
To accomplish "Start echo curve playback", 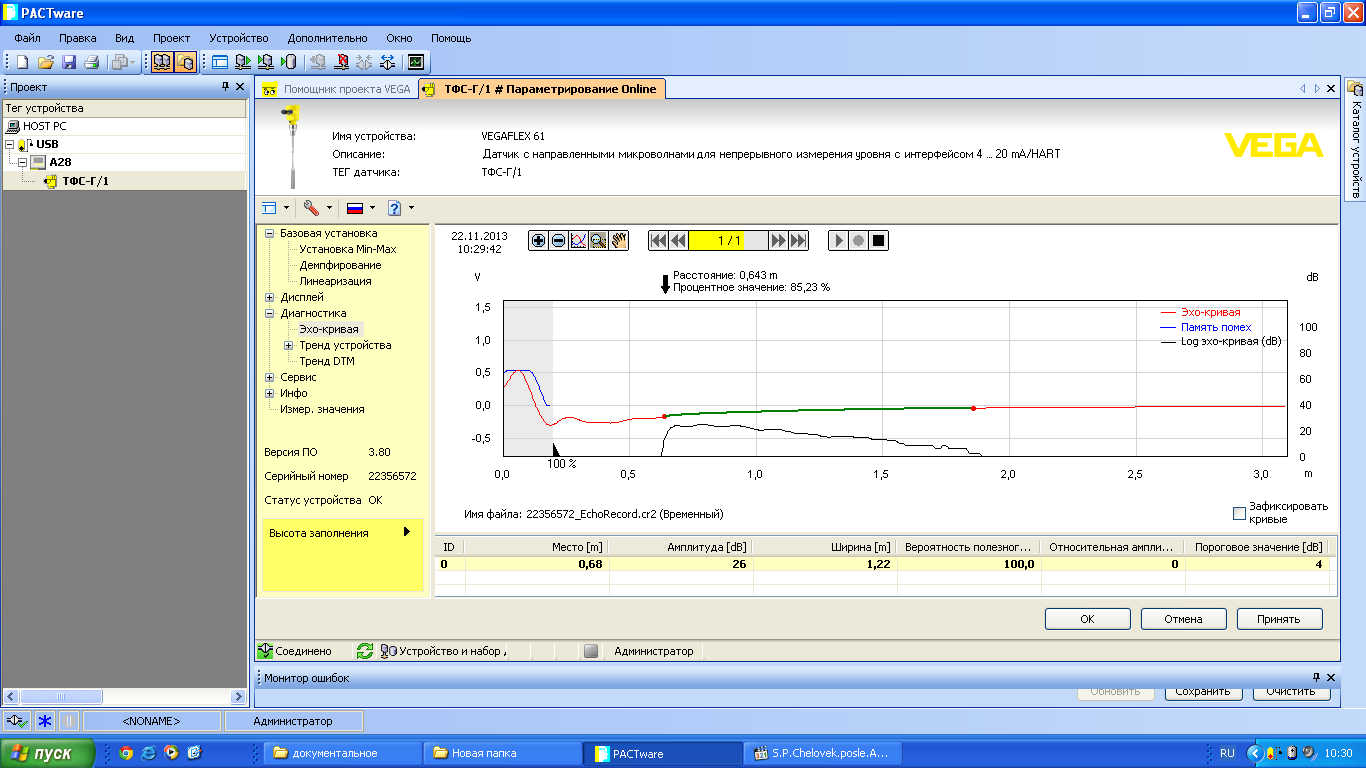I will click(x=839, y=240).
